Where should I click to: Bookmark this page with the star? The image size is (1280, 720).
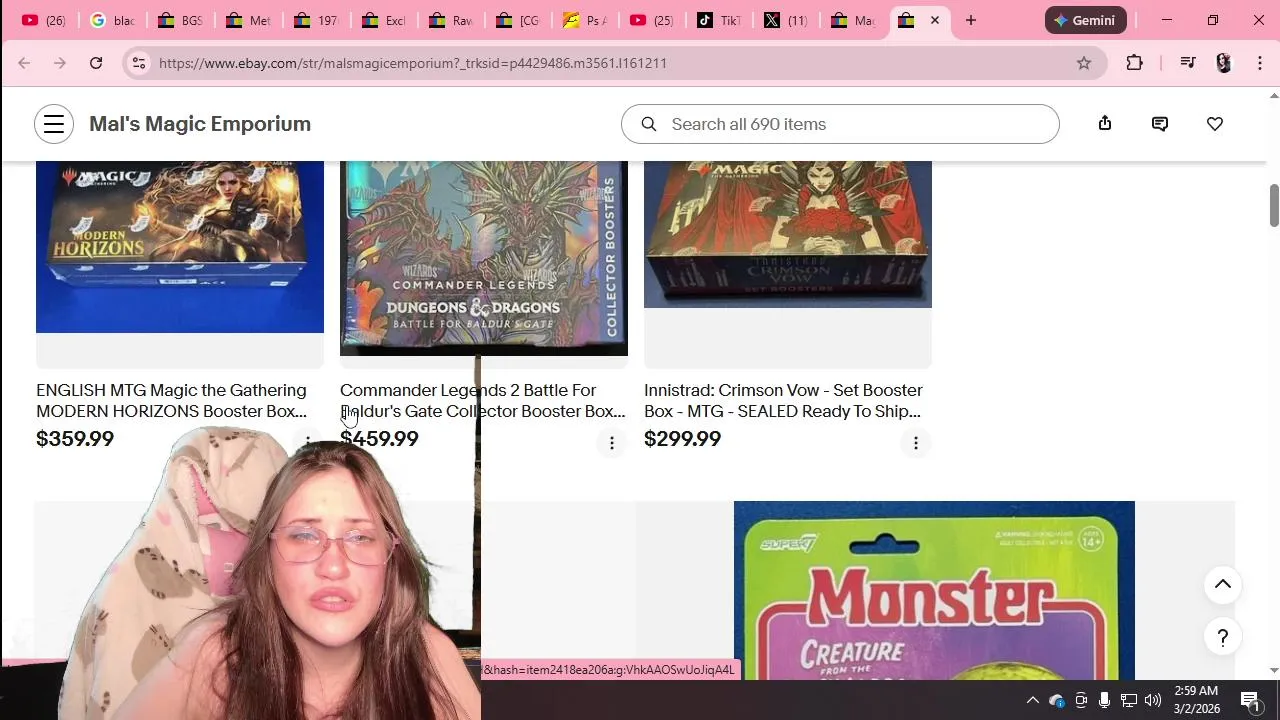tap(1084, 63)
